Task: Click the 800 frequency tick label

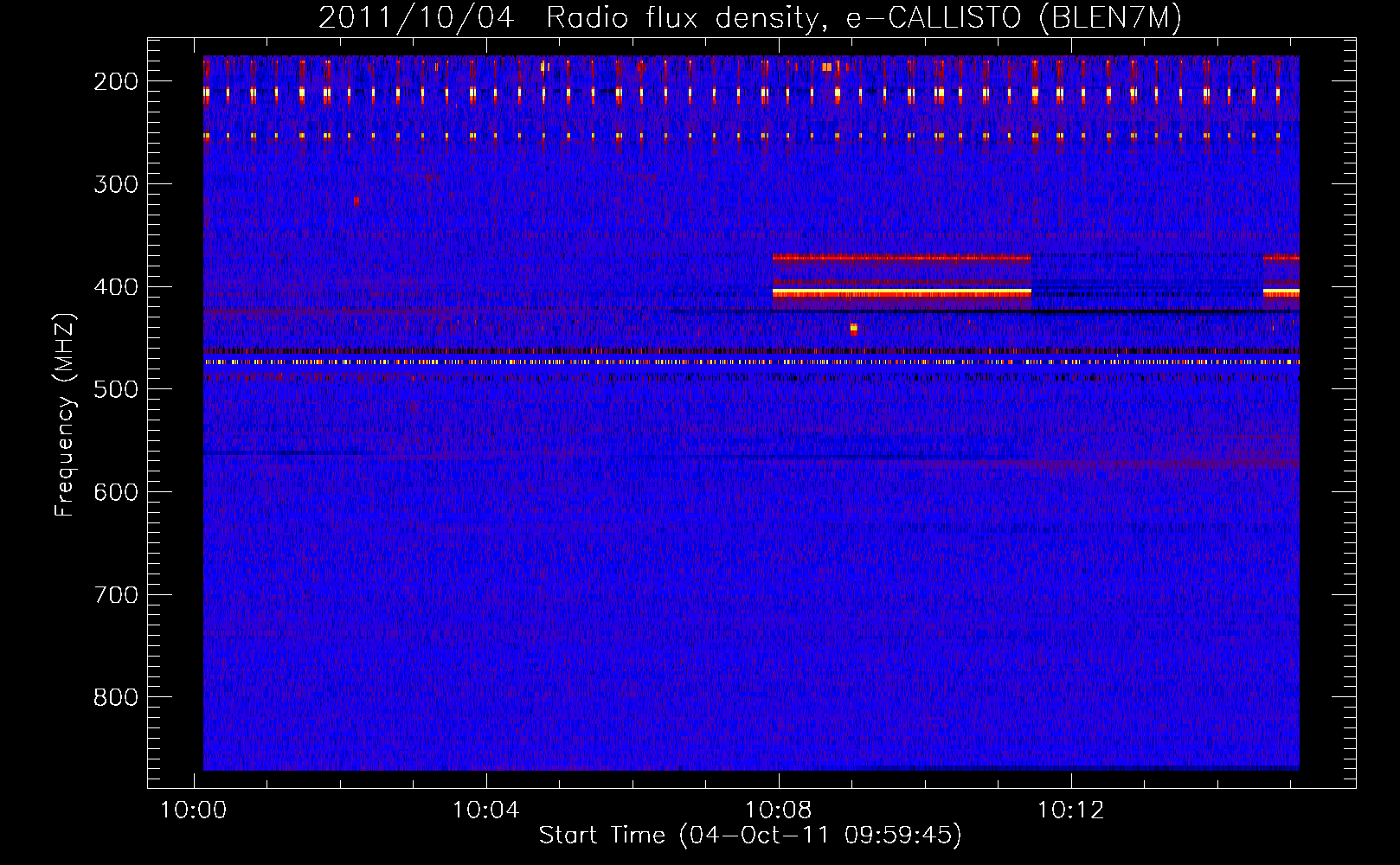Action: pos(116,697)
